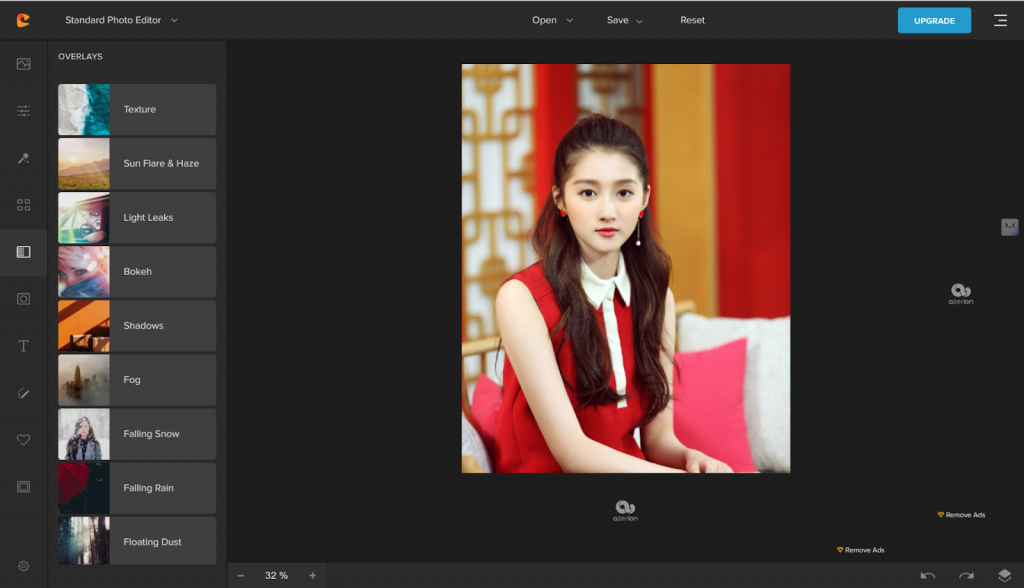
Task: Click the blue UPGRADE button
Action: pos(934,21)
